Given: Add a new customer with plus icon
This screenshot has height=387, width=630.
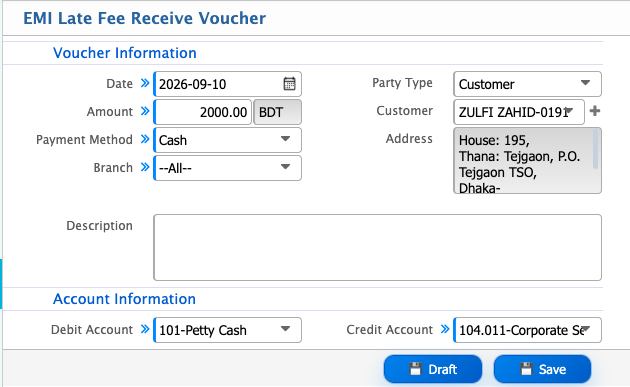Looking at the screenshot, I should coord(595,111).
